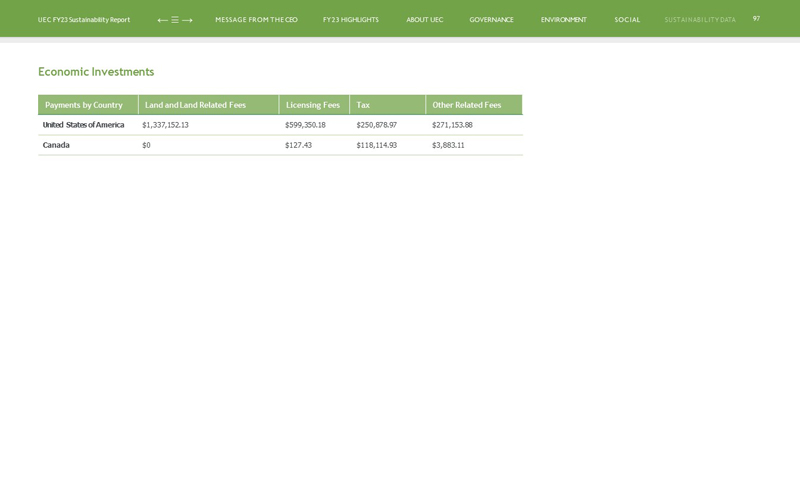The width and height of the screenshot is (800, 486).
Task: Click the Land and Land Related Fees header
Action: coord(195,105)
